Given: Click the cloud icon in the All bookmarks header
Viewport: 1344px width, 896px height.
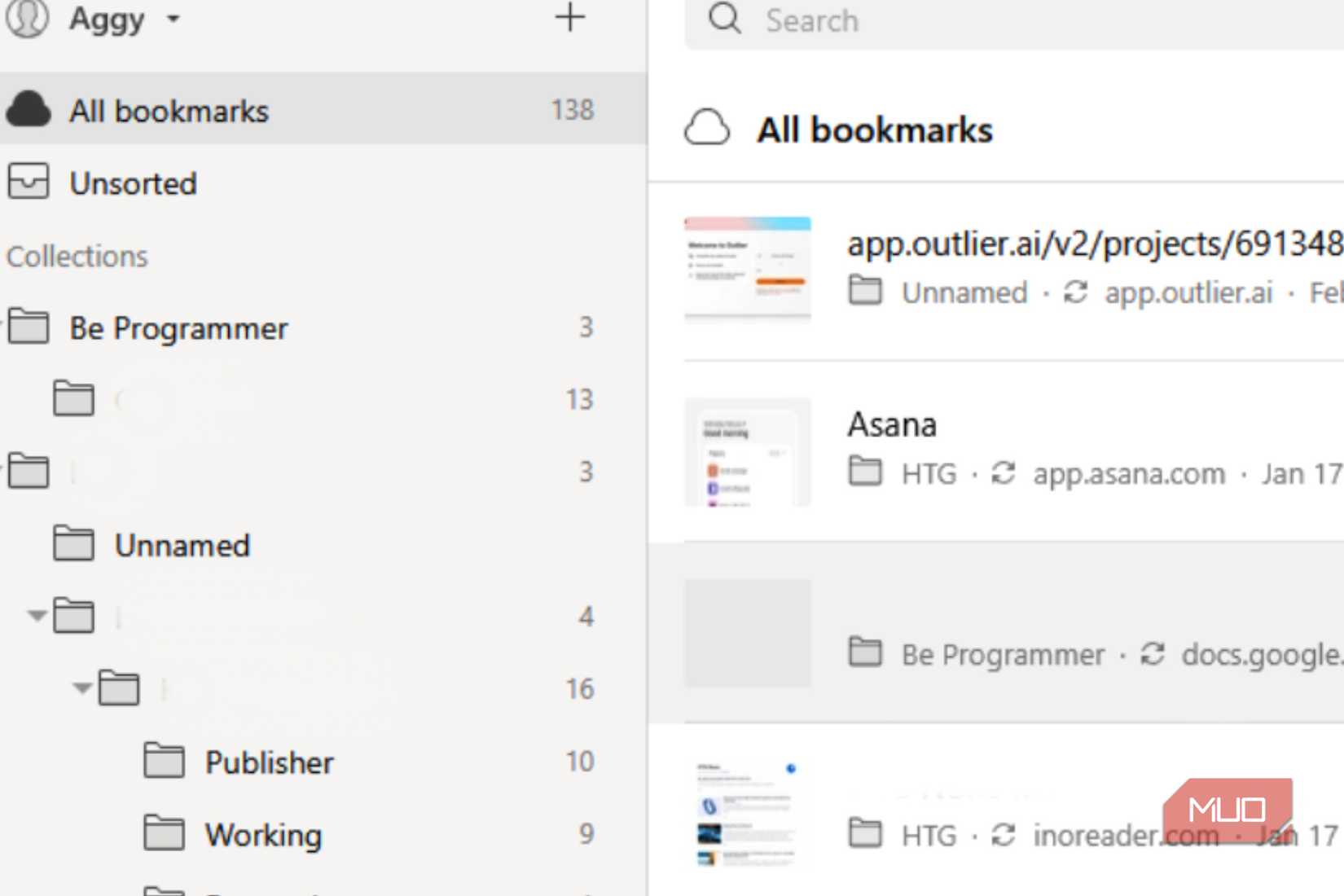Looking at the screenshot, I should (707, 129).
